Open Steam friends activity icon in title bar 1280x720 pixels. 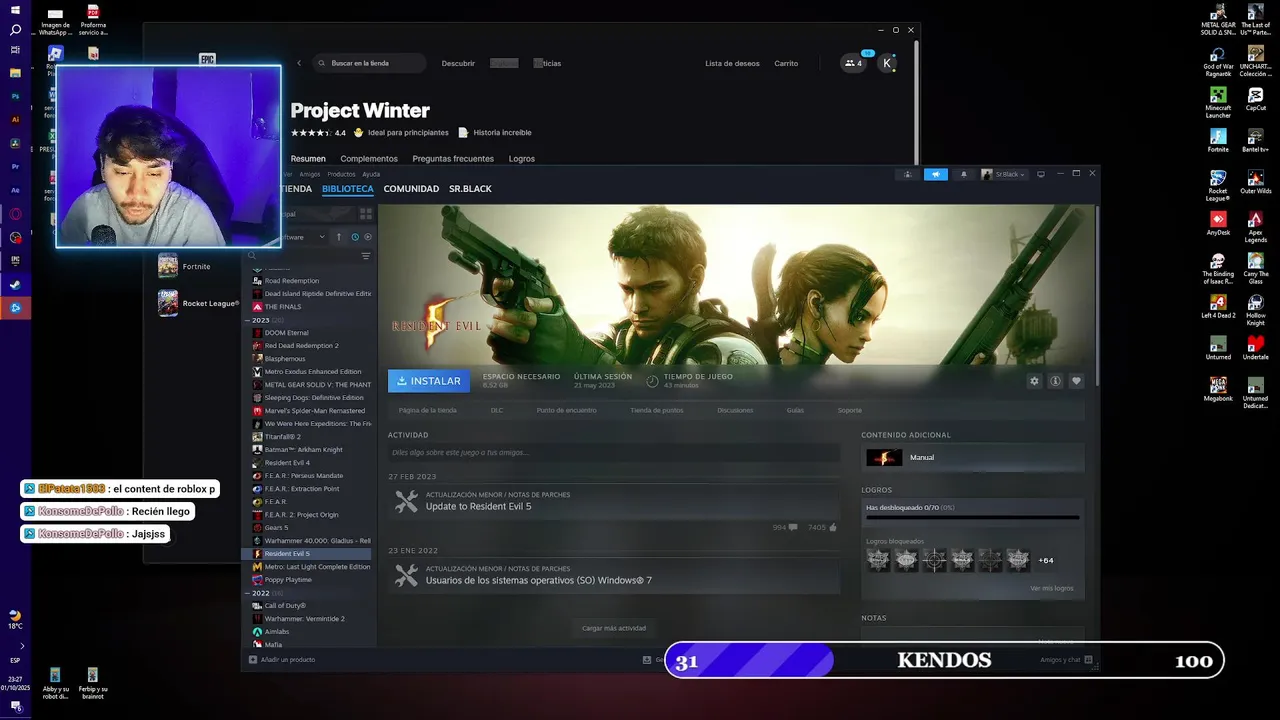click(x=907, y=174)
